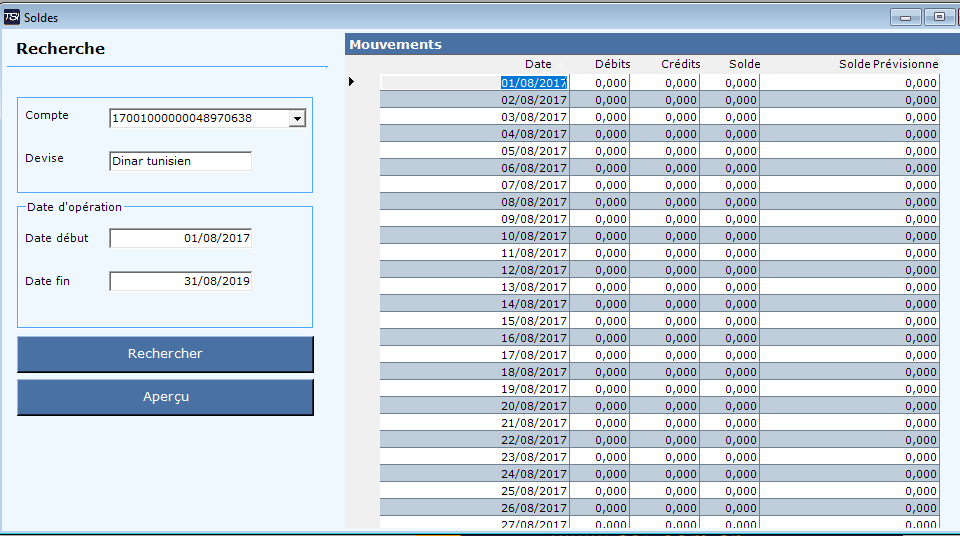Select the date cell 18/08/2017
The height and width of the screenshot is (536, 960).
[x=474, y=372]
